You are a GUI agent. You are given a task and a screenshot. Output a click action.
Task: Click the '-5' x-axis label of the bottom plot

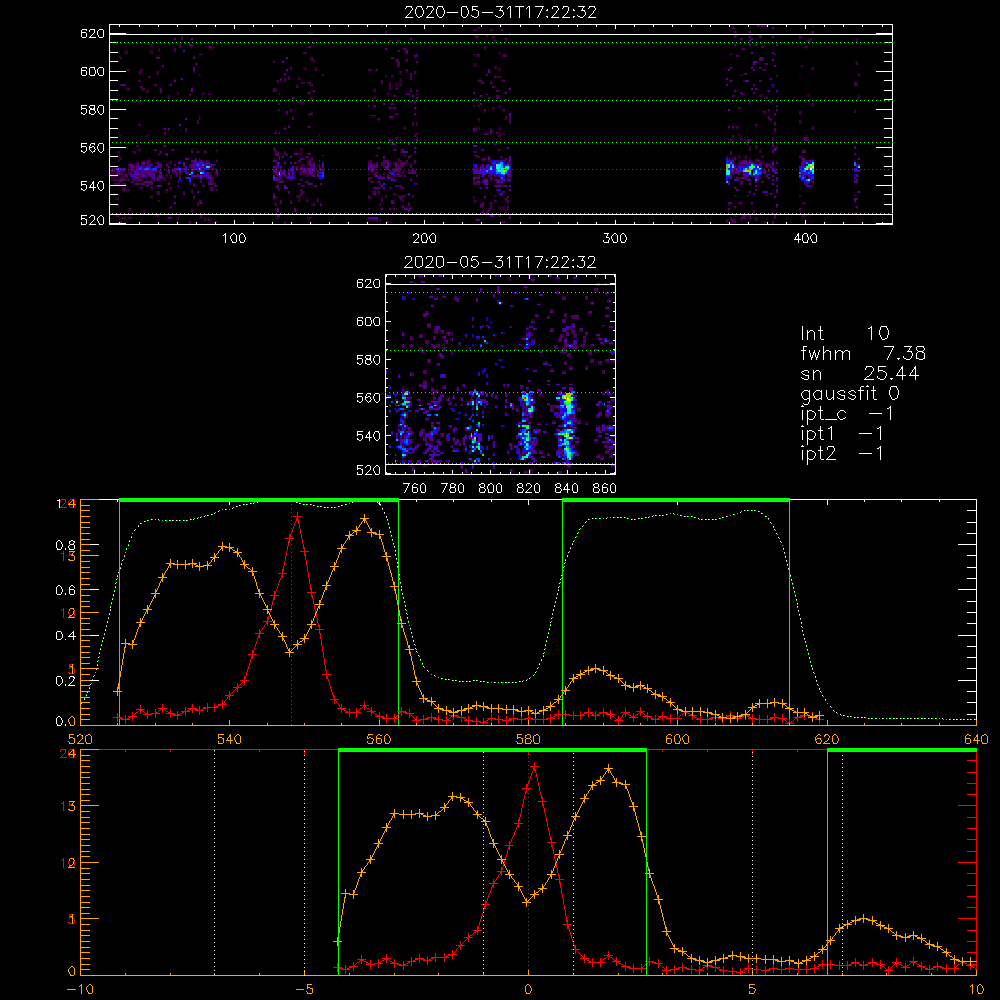click(x=304, y=989)
